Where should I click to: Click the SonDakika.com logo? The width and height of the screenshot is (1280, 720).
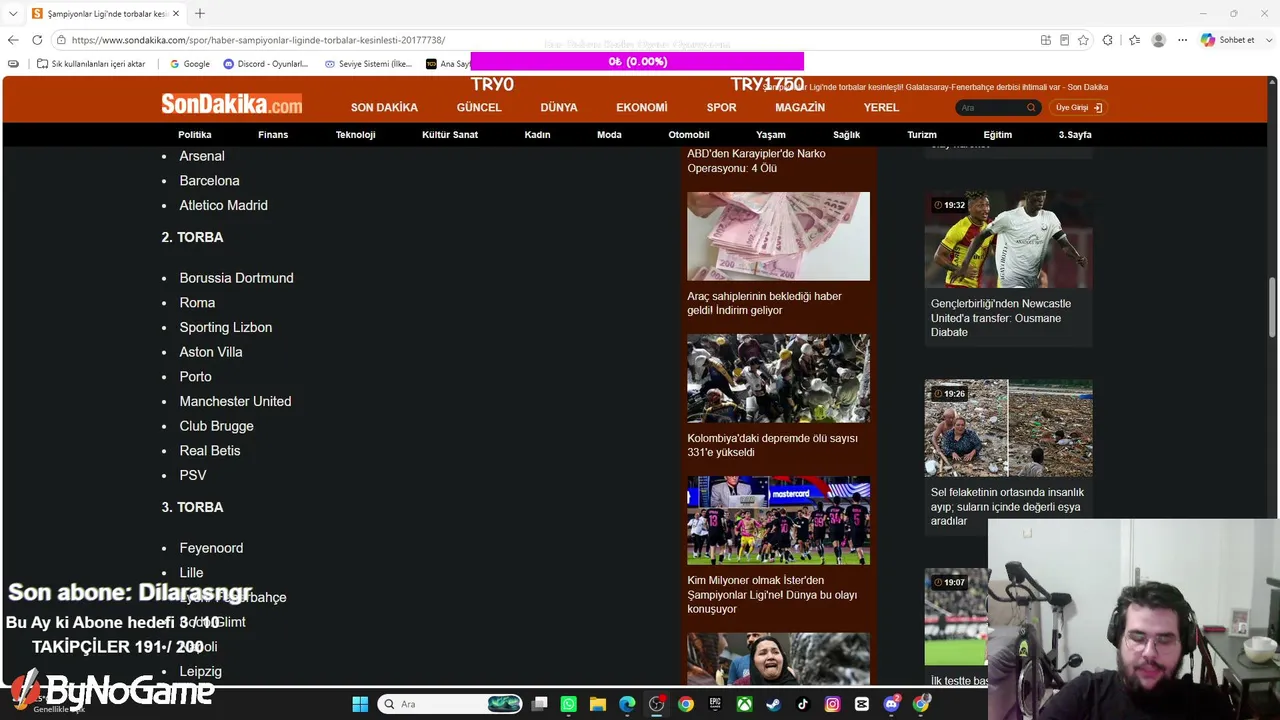pos(232,104)
